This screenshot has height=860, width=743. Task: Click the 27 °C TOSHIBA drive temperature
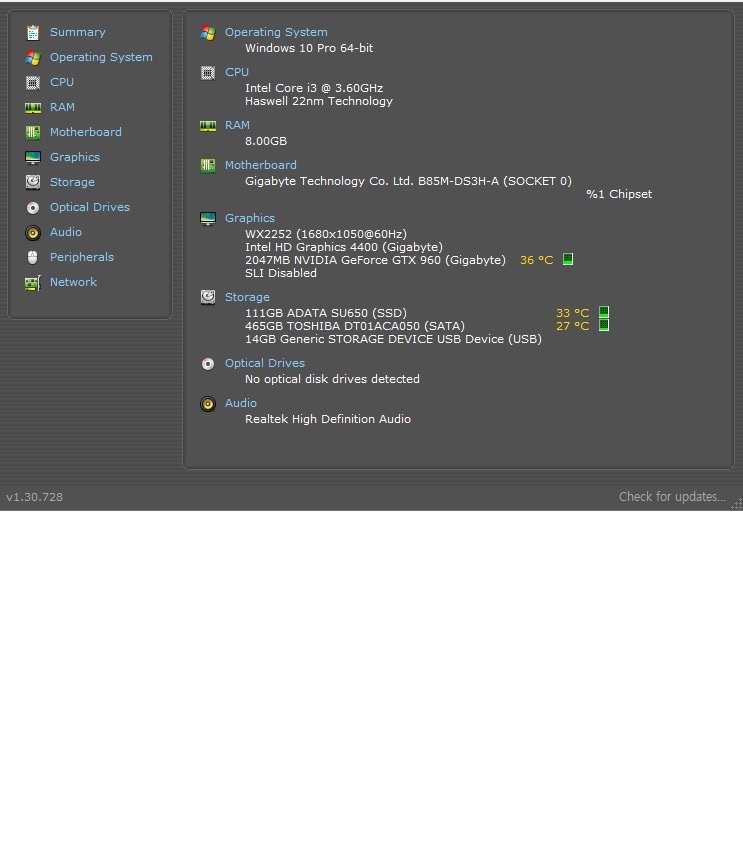[x=572, y=326]
